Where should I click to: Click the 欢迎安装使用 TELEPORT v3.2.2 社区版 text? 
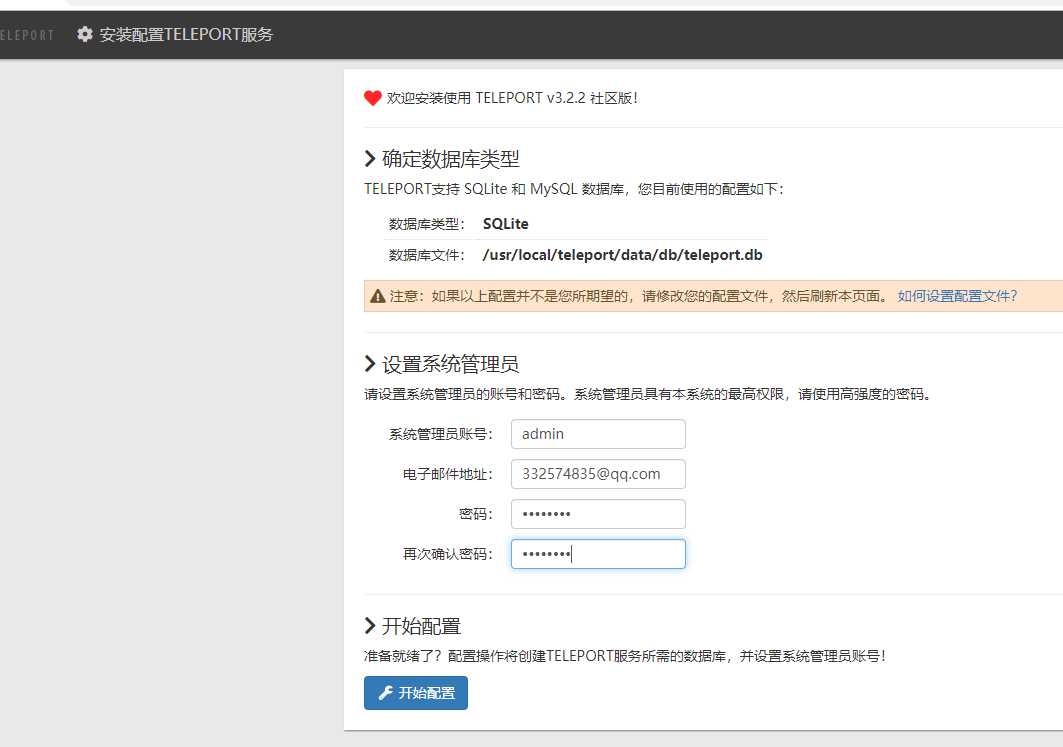512,98
